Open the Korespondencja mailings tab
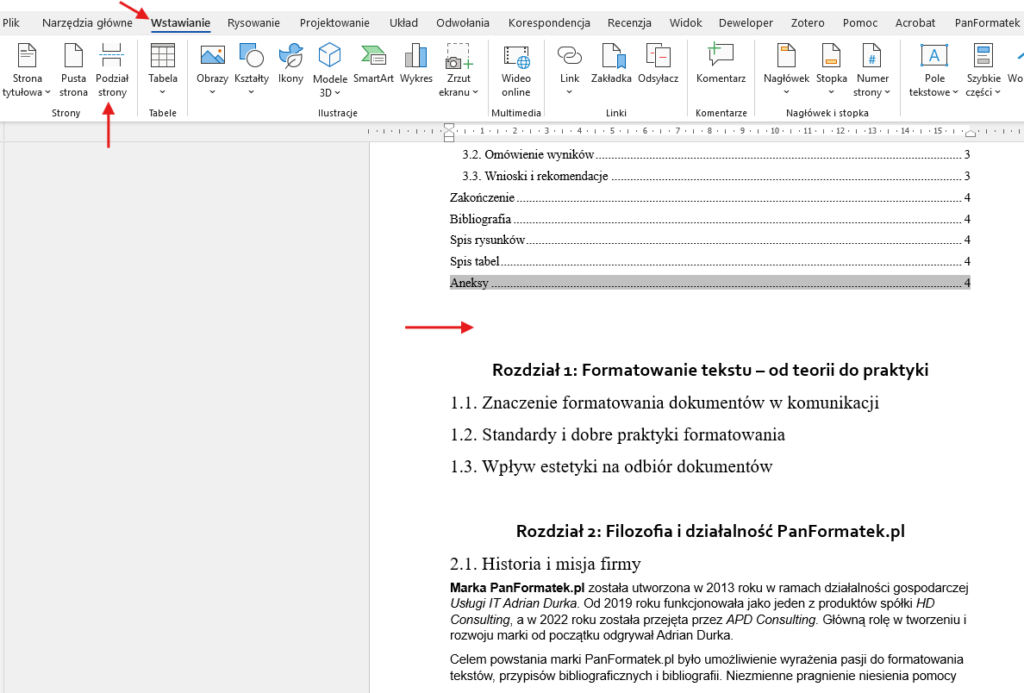 (549, 23)
